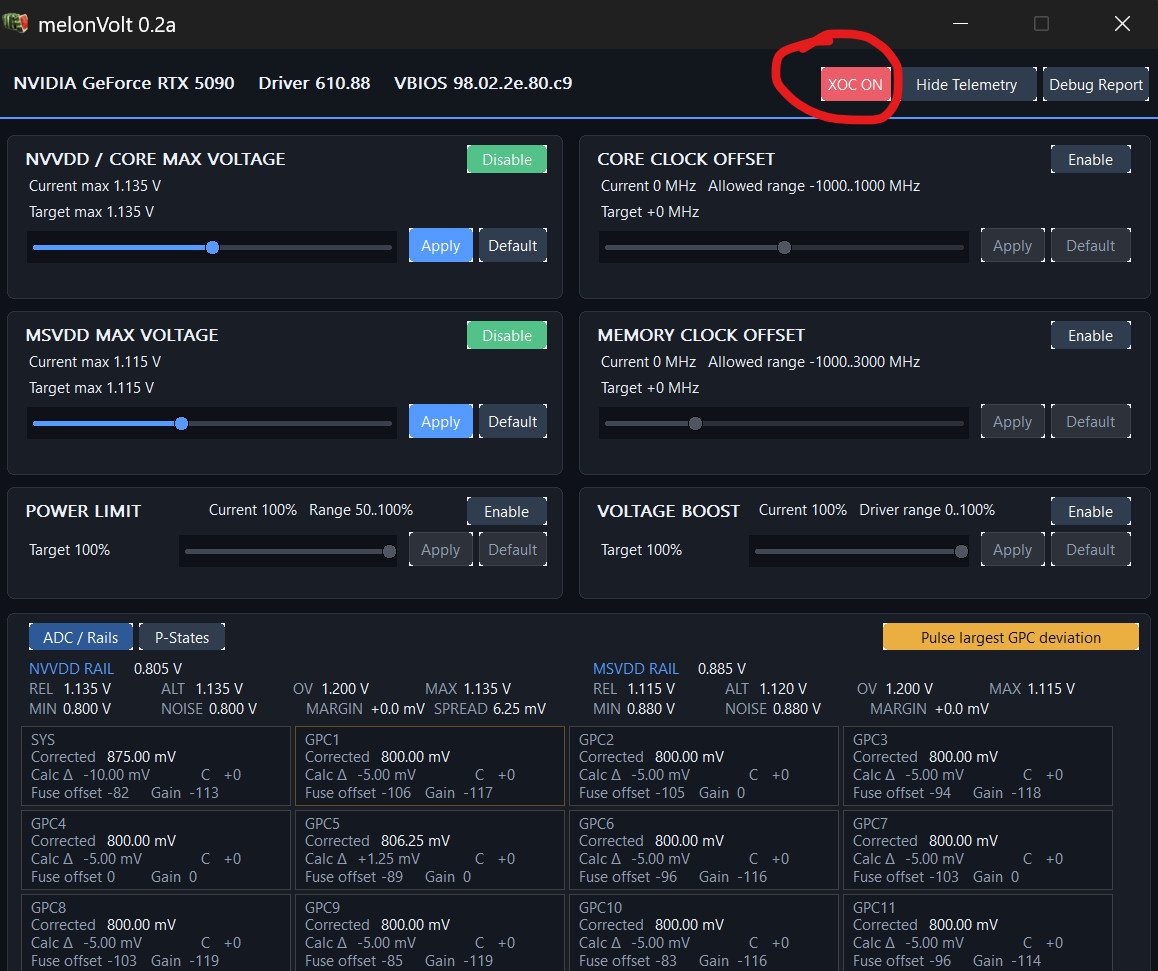Viewport: 1158px width, 971px height.
Task: Apply NVVDD core max voltage target
Action: coord(441,245)
